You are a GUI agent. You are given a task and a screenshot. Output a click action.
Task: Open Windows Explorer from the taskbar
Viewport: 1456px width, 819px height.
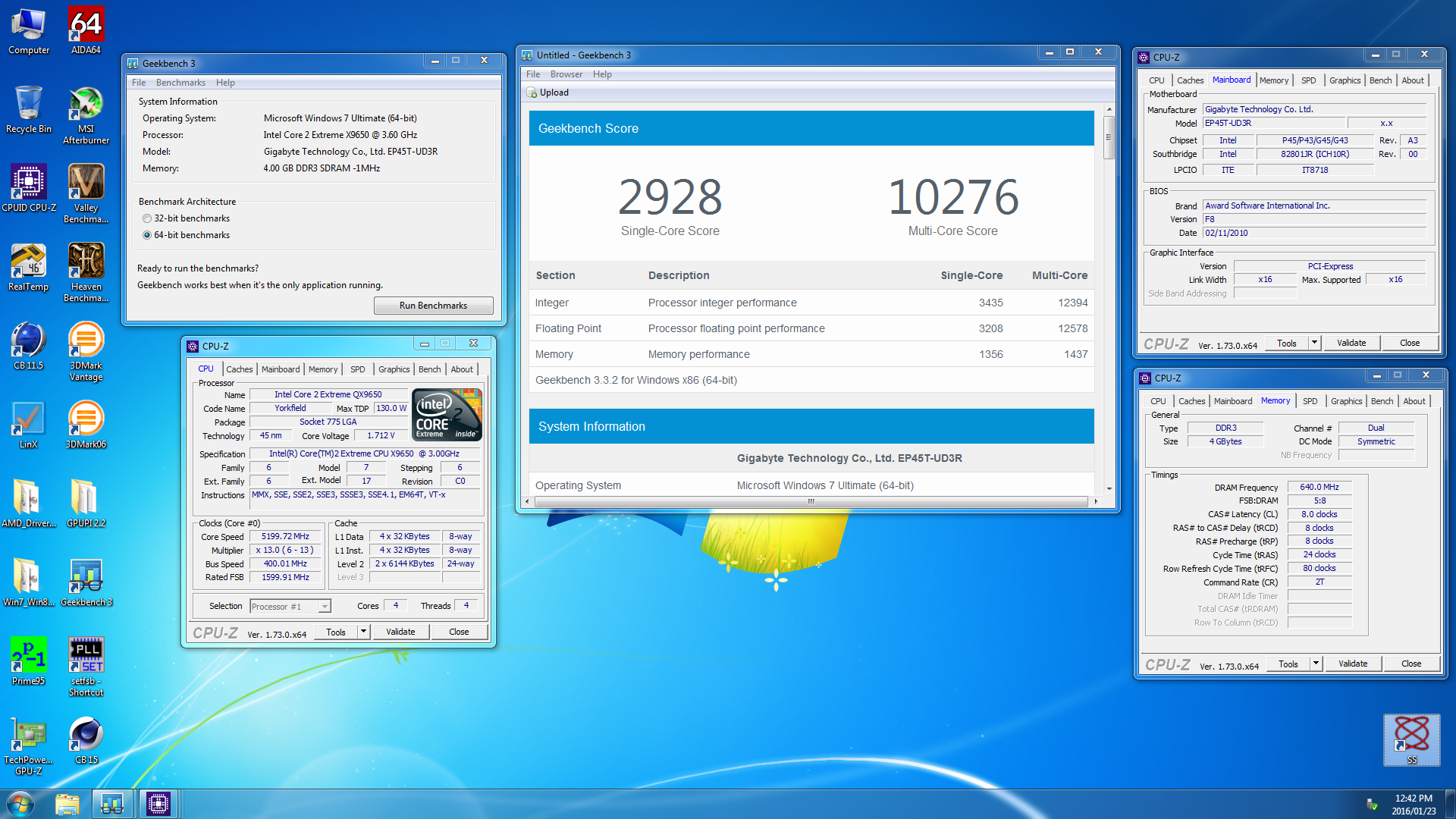(67, 804)
